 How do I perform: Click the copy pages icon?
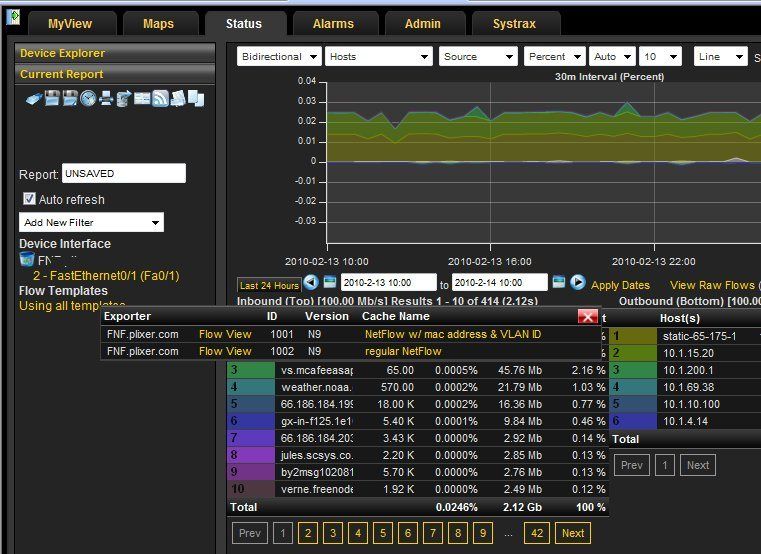(x=196, y=99)
